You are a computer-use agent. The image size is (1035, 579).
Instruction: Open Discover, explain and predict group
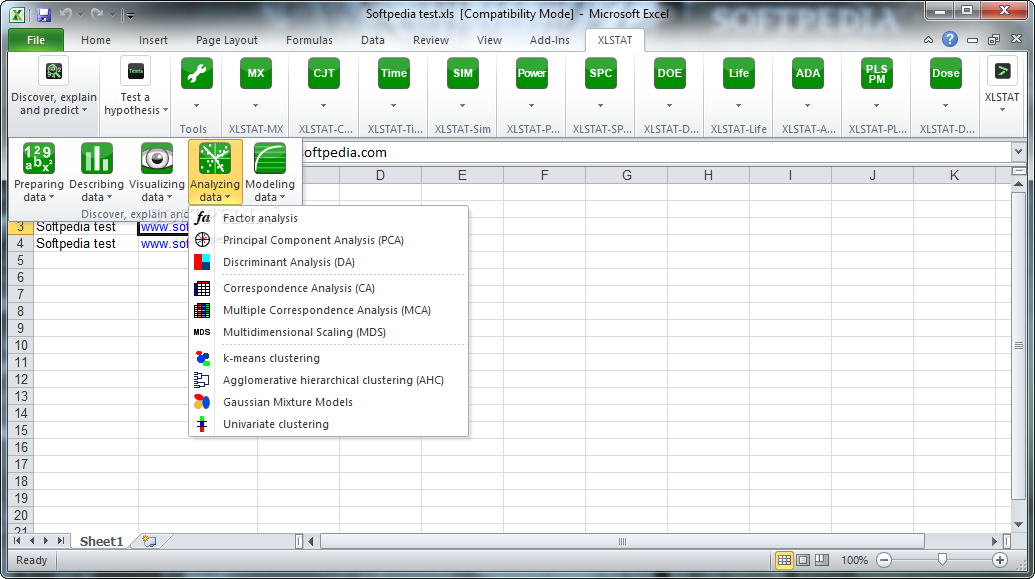pos(54,88)
